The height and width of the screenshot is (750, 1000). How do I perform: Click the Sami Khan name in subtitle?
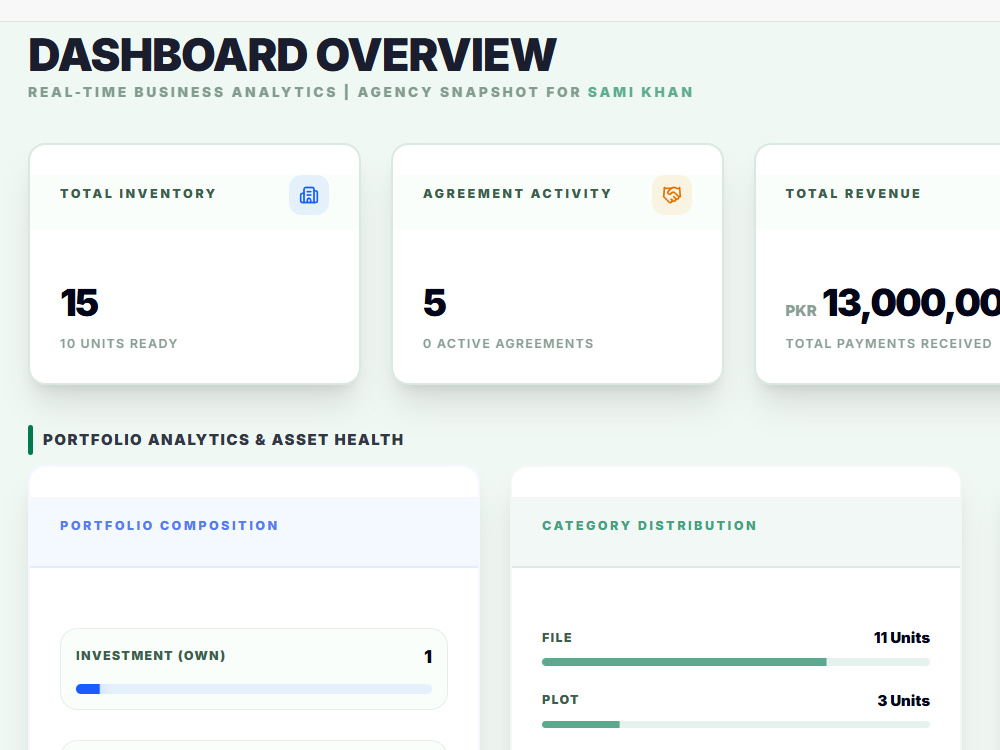click(640, 92)
